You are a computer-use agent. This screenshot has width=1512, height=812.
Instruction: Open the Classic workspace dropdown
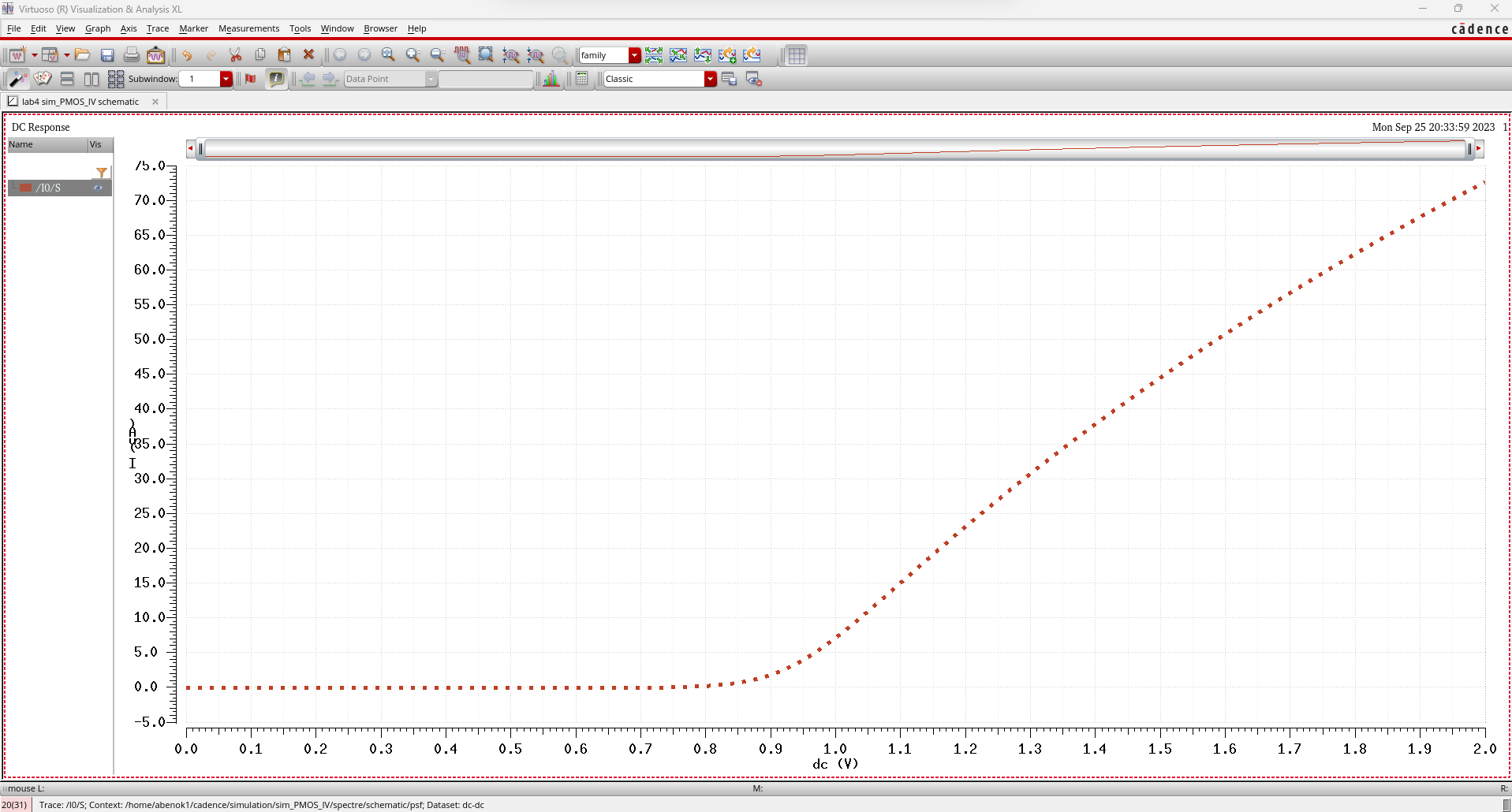tap(711, 79)
